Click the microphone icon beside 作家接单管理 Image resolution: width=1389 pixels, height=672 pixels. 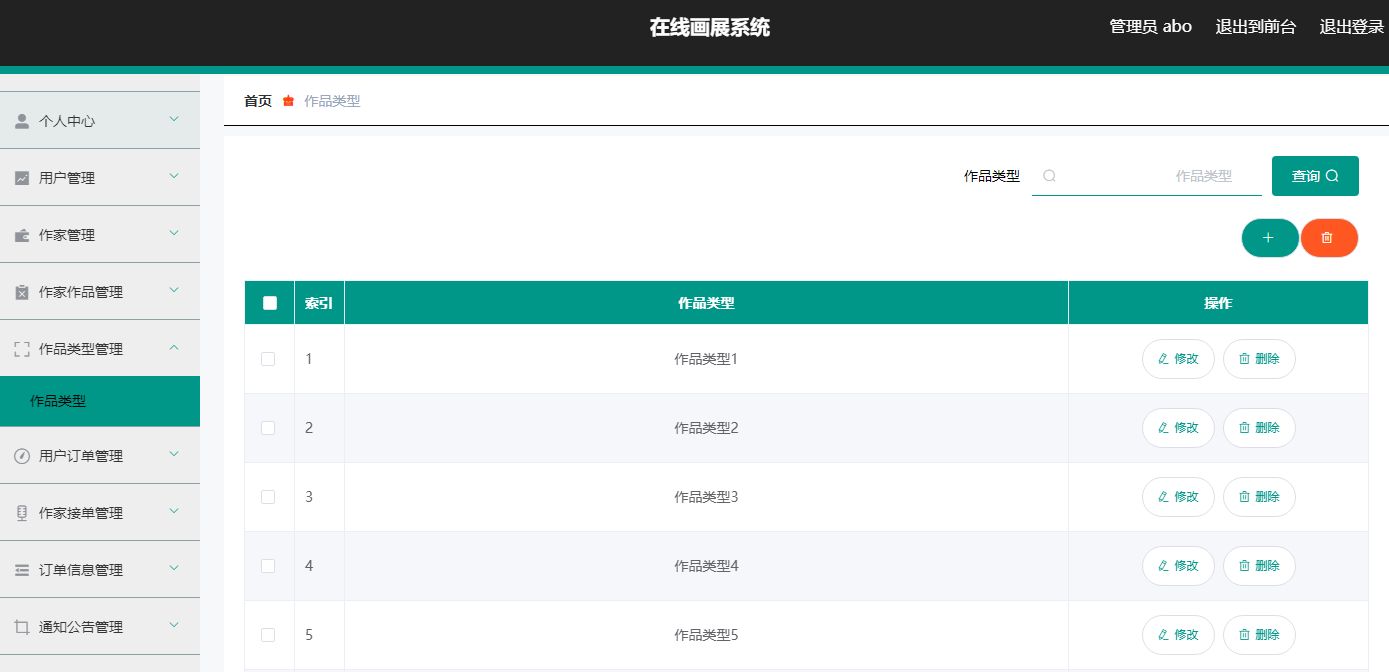[x=22, y=513]
